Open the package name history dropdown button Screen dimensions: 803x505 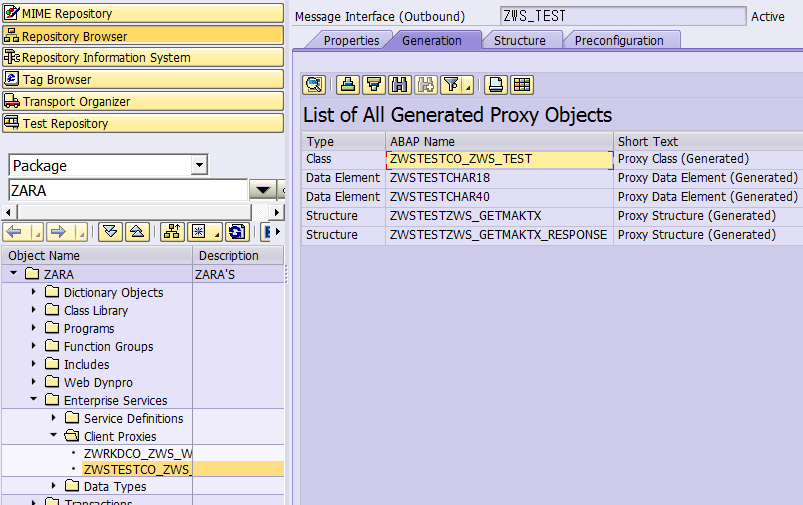click(x=263, y=191)
